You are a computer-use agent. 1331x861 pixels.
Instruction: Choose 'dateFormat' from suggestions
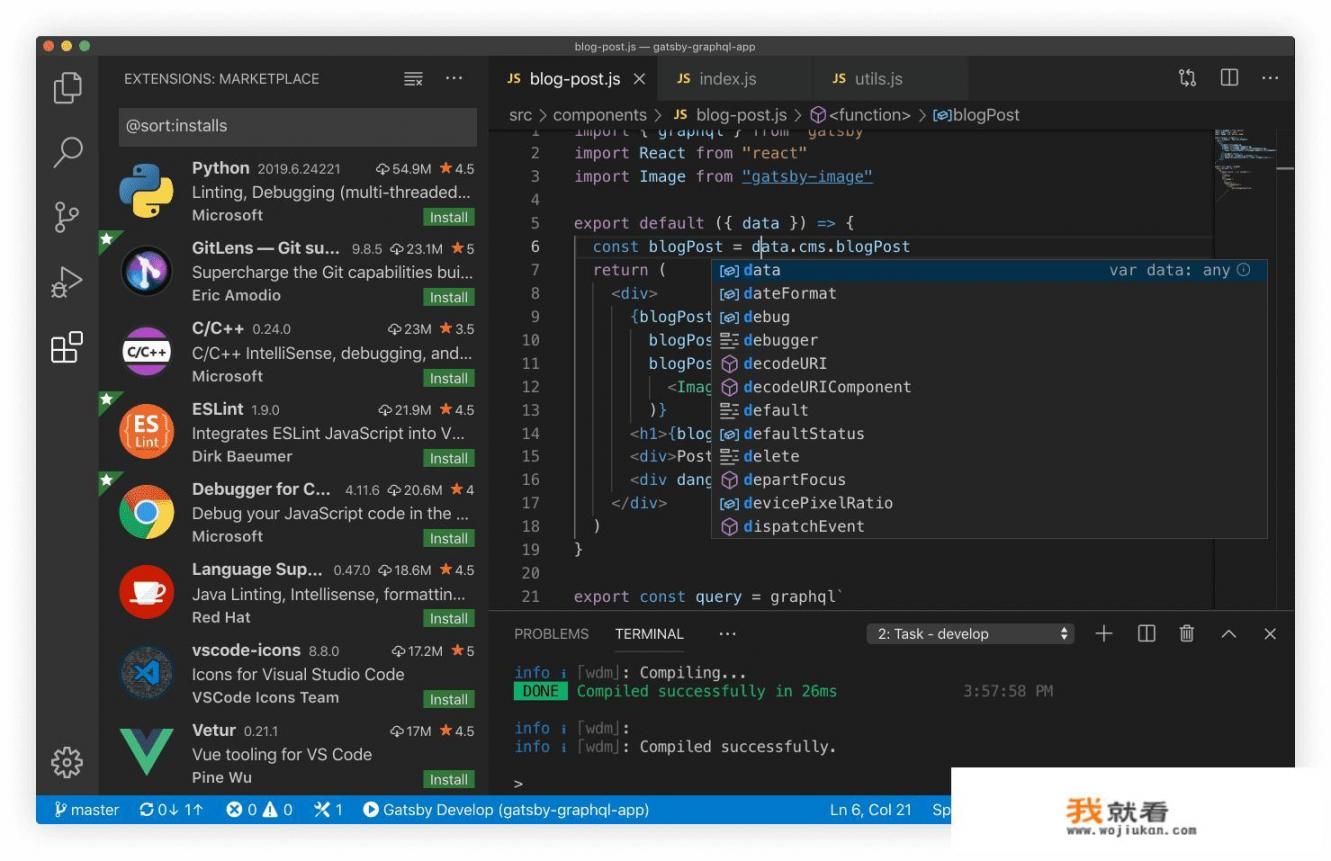989,293
